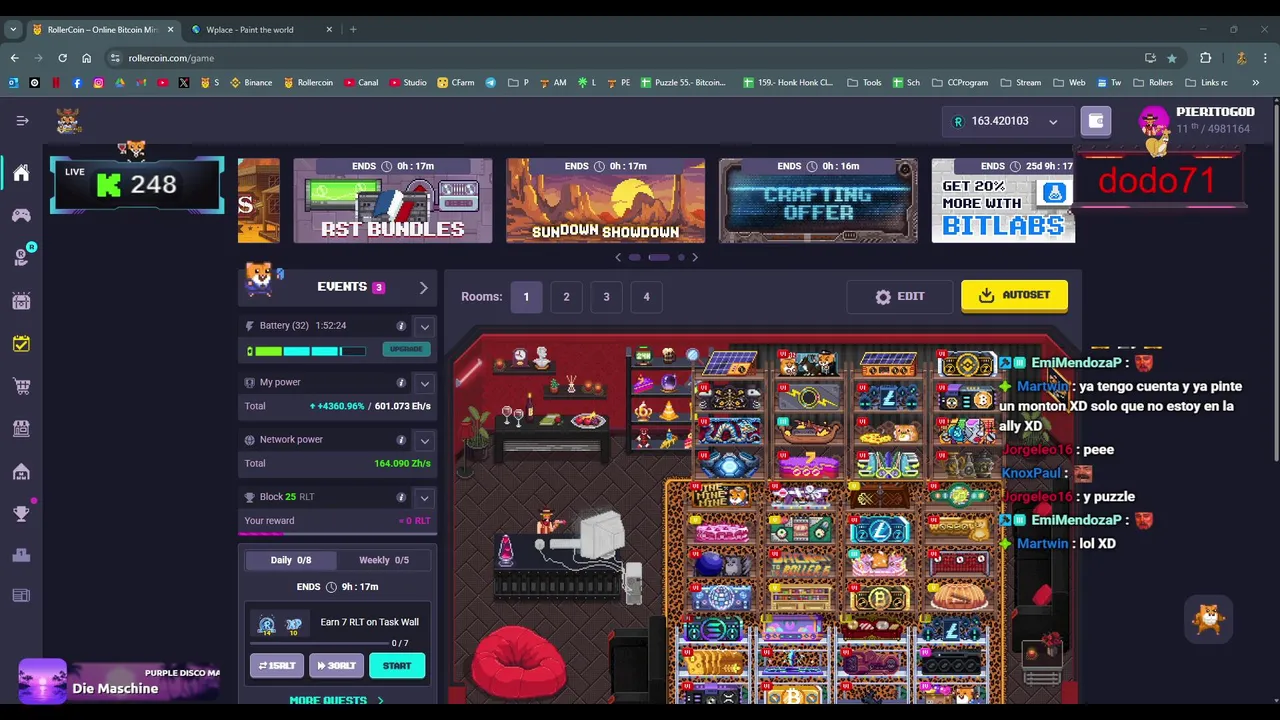The height and width of the screenshot is (720, 1280).
Task: Click the Battery info icon
Action: tap(401, 326)
